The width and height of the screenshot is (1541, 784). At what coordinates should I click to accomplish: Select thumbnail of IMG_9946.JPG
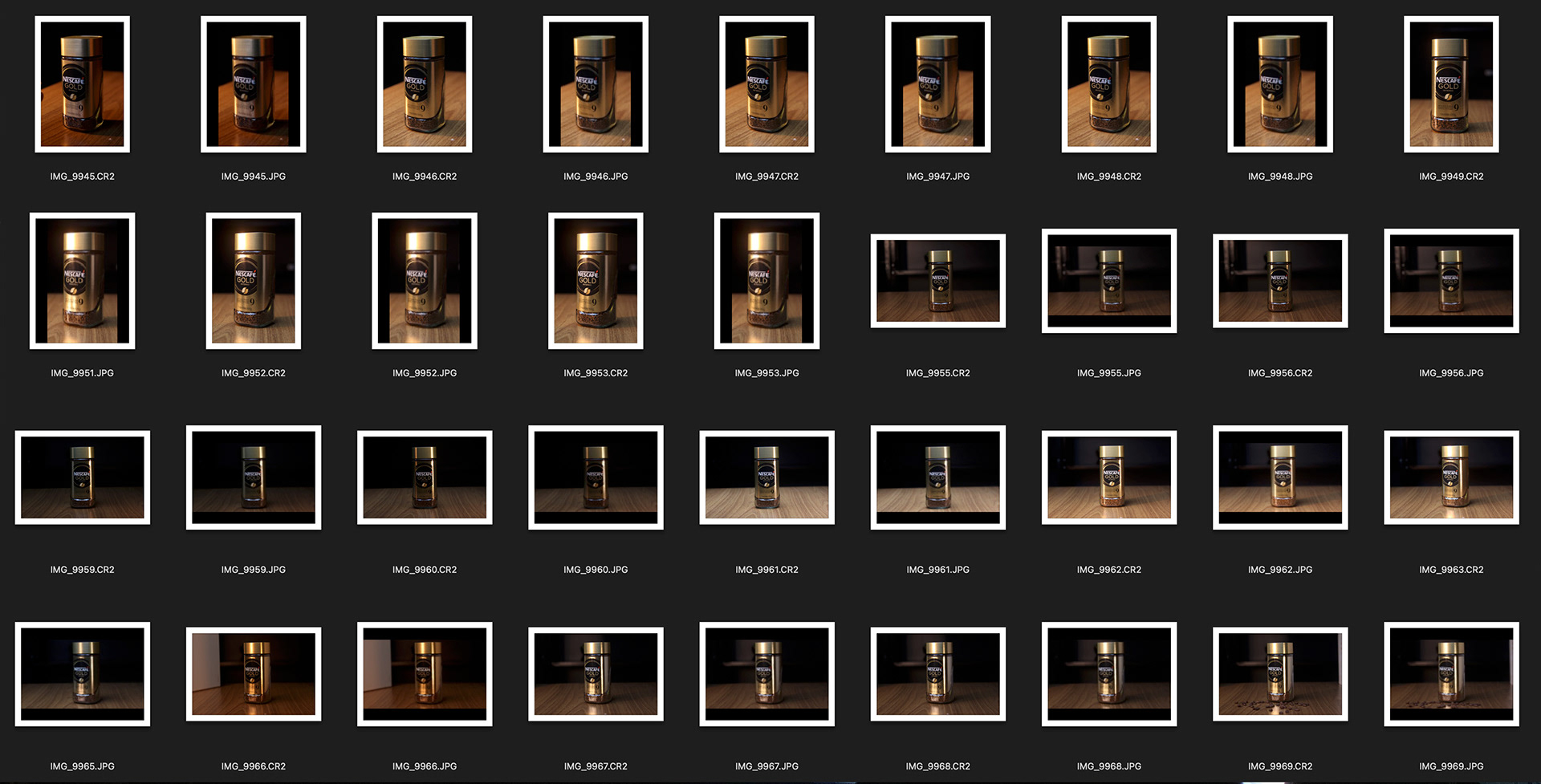coord(596,84)
